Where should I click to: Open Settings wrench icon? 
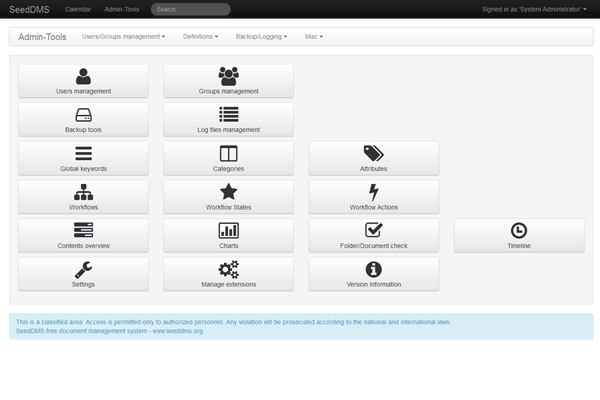(x=83, y=268)
